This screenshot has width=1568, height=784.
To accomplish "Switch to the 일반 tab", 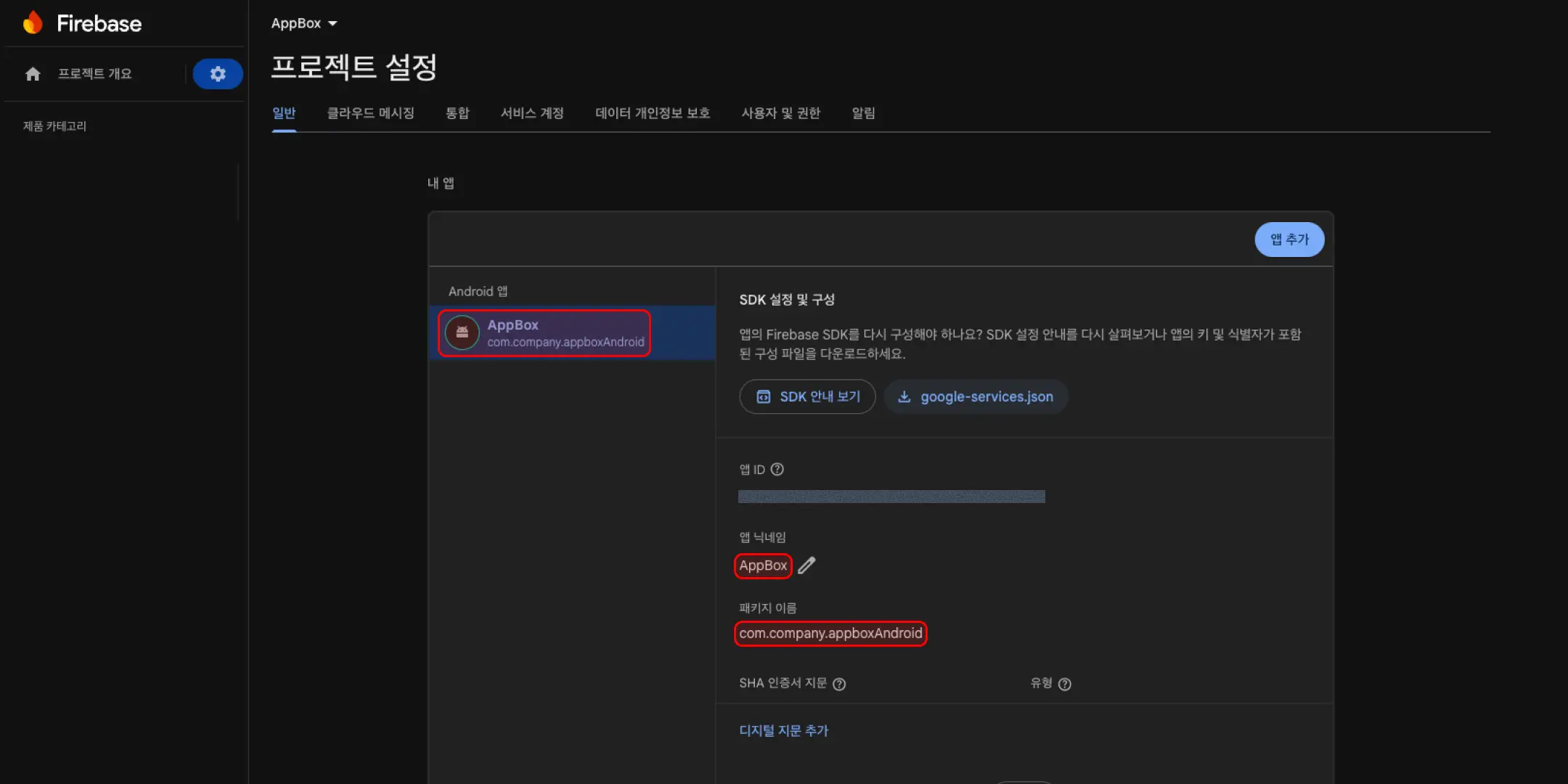I will (x=284, y=113).
